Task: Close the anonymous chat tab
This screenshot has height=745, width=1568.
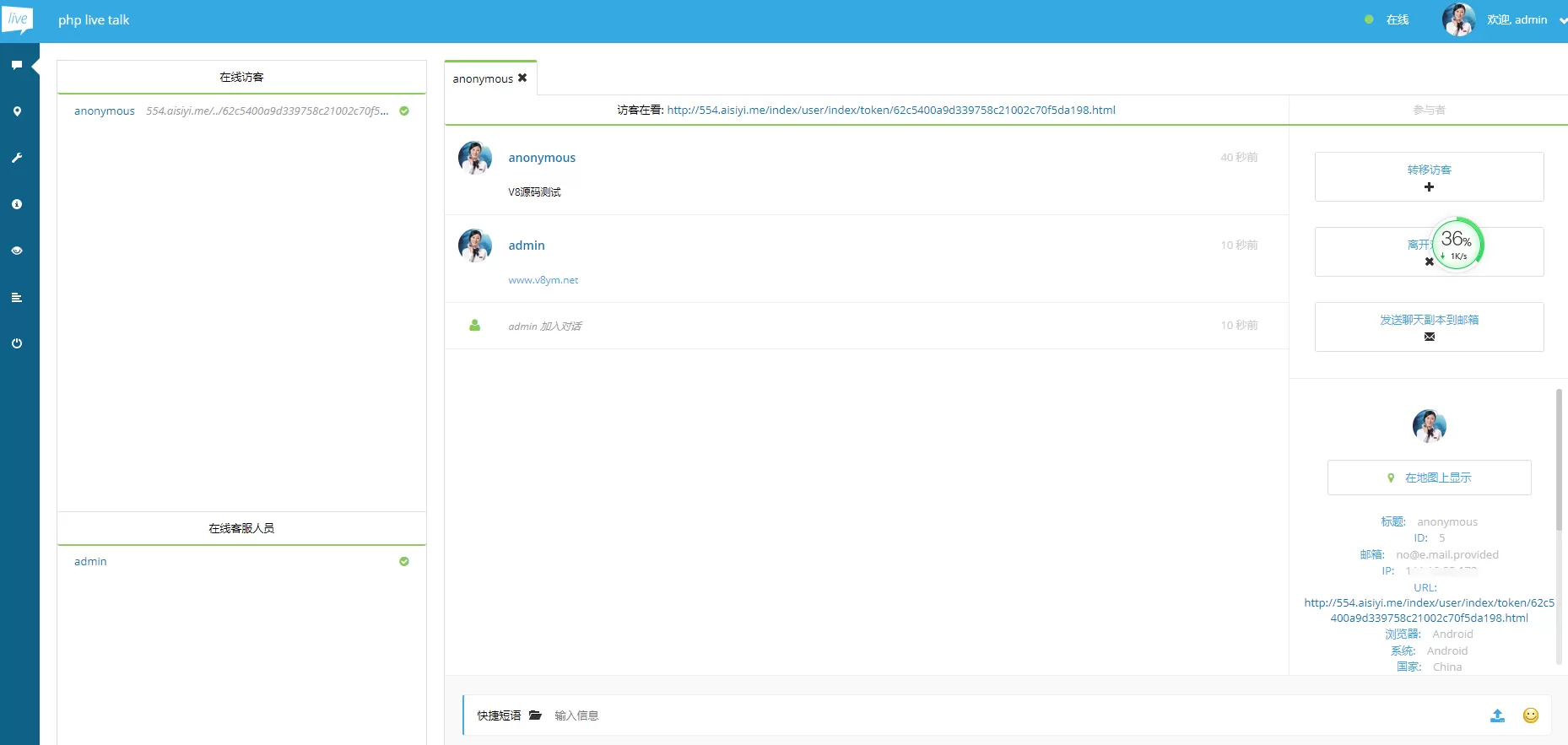Action: 522,78
